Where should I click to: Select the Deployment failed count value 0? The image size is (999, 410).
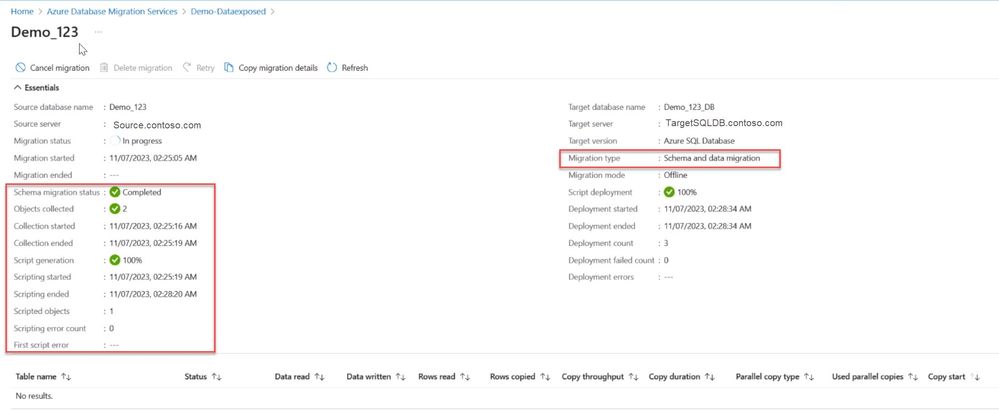666,260
